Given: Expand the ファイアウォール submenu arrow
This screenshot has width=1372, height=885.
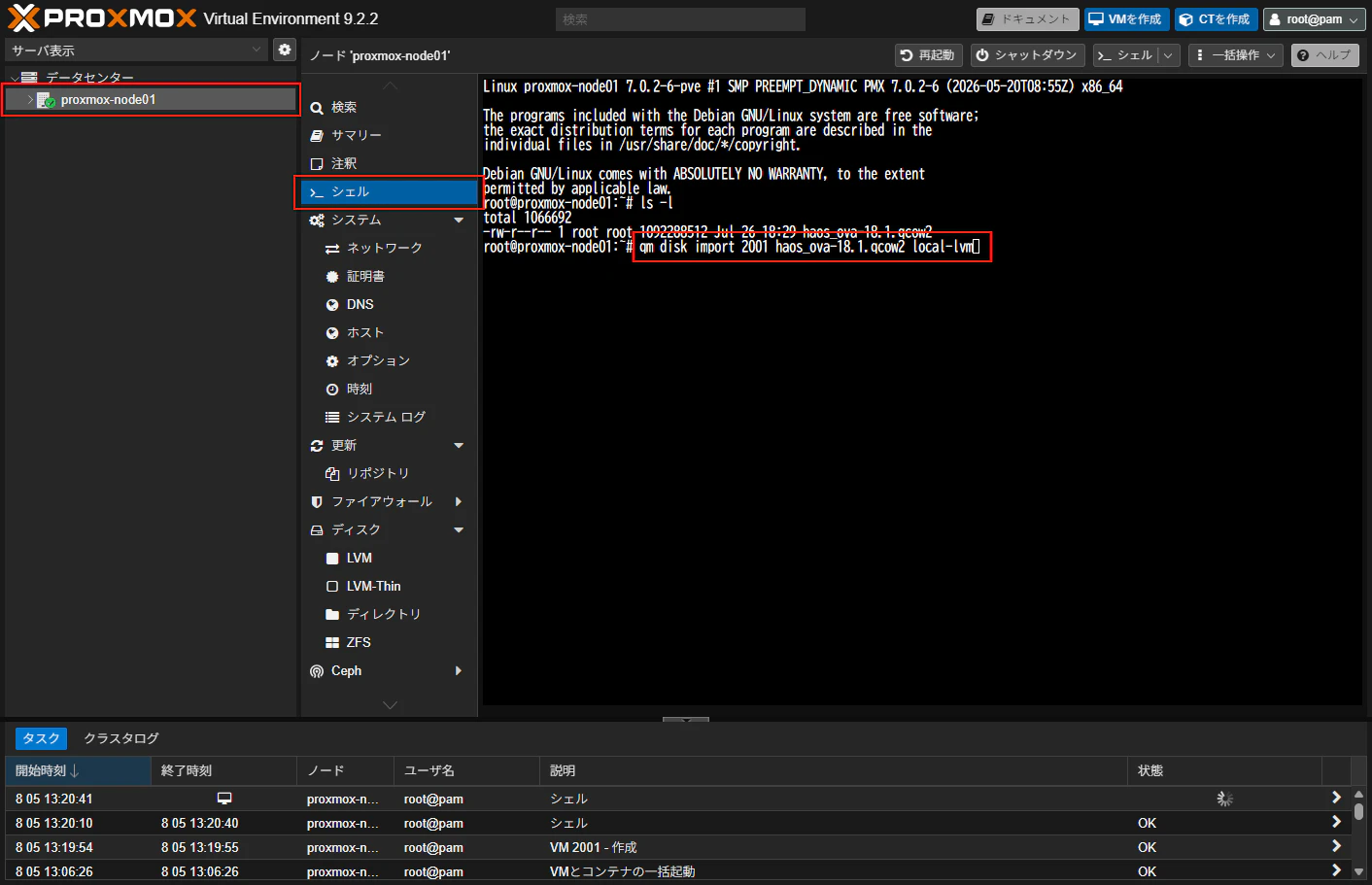Looking at the screenshot, I should [459, 501].
